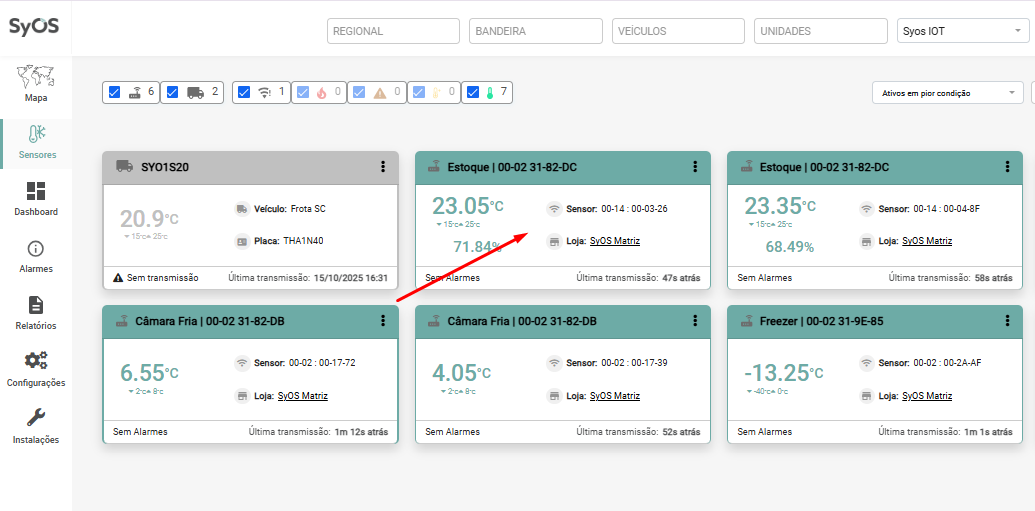Open SyOS Matriz link on Freezer card

926,395
